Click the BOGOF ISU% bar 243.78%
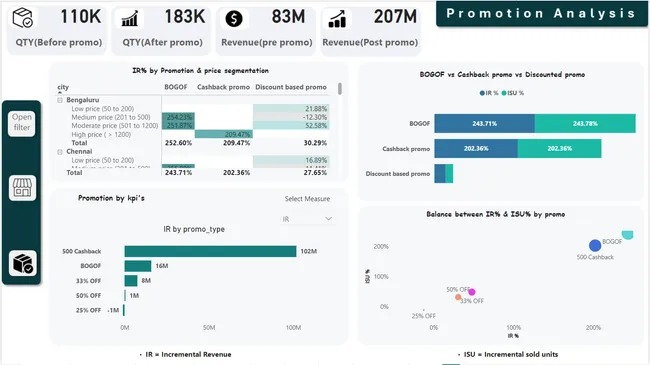650x365 pixels. pos(585,124)
